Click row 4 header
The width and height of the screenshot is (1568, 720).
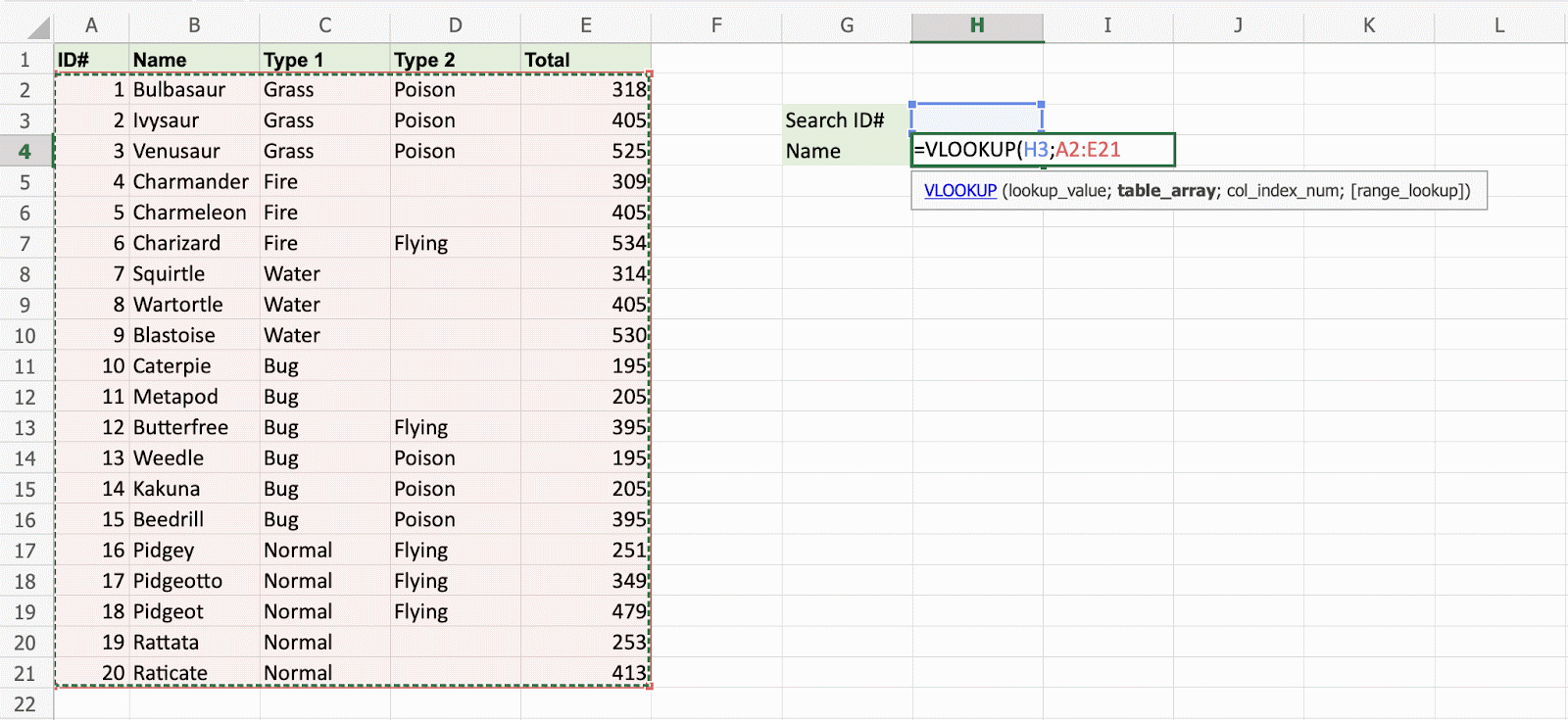coord(25,151)
